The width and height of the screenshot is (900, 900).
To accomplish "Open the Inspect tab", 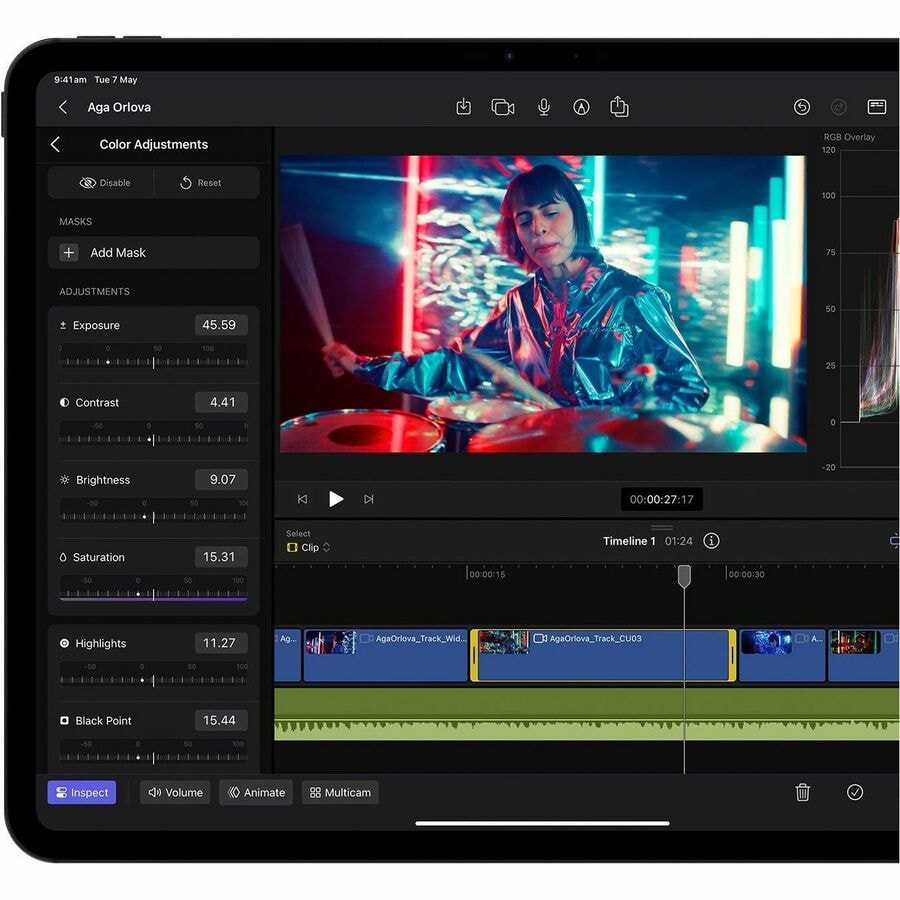I will pyautogui.click(x=82, y=792).
